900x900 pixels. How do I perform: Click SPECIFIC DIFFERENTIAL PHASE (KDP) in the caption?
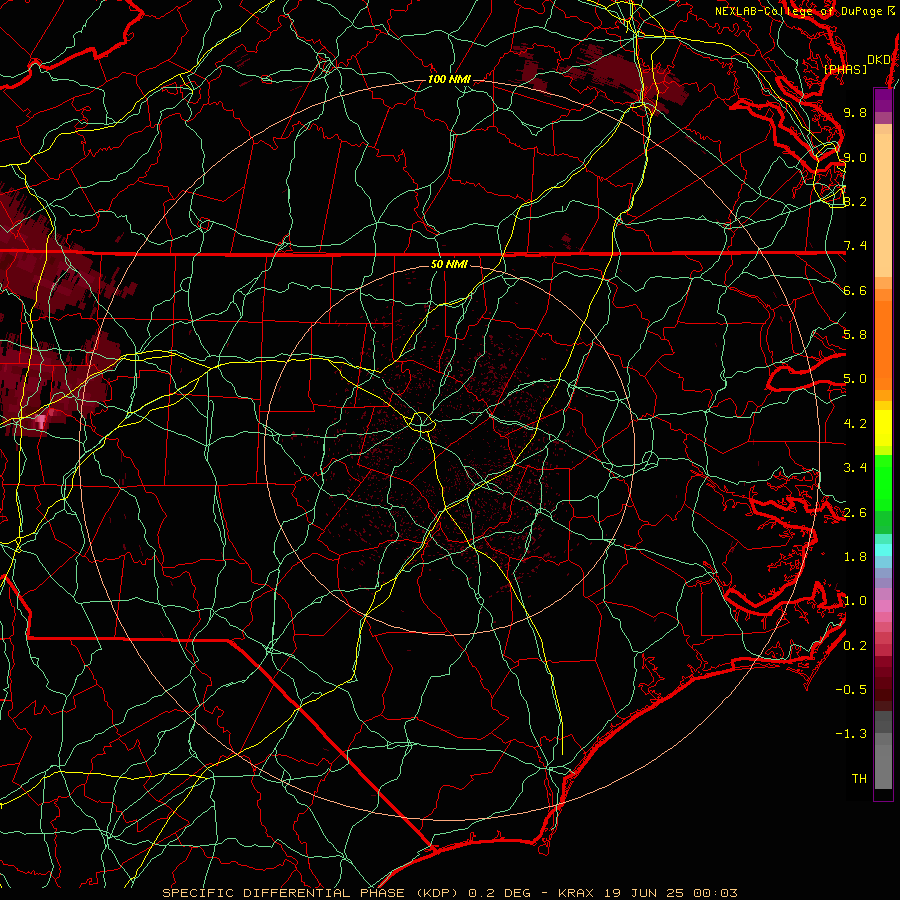tap(311, 893)
